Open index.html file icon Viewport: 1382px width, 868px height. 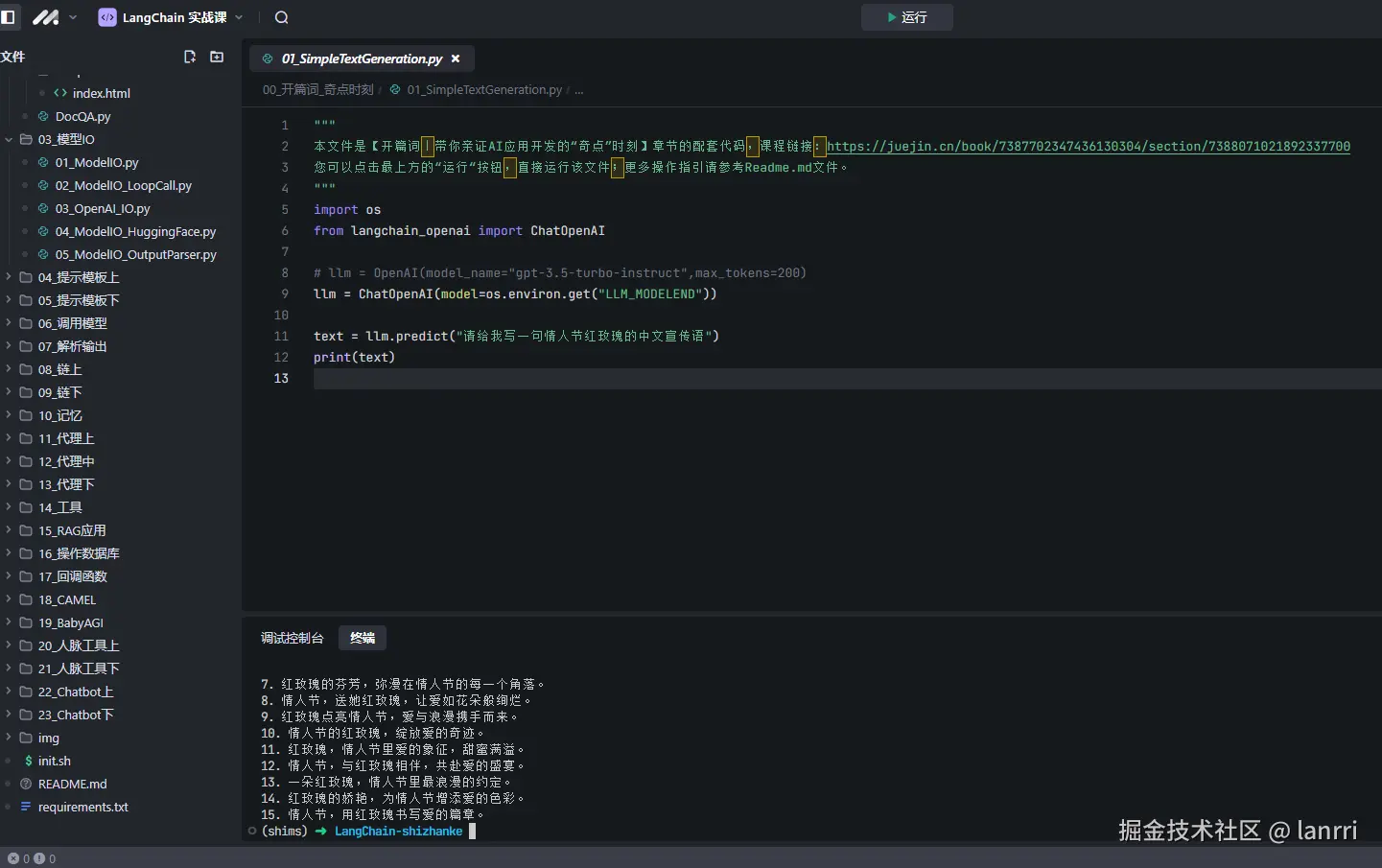60,93
